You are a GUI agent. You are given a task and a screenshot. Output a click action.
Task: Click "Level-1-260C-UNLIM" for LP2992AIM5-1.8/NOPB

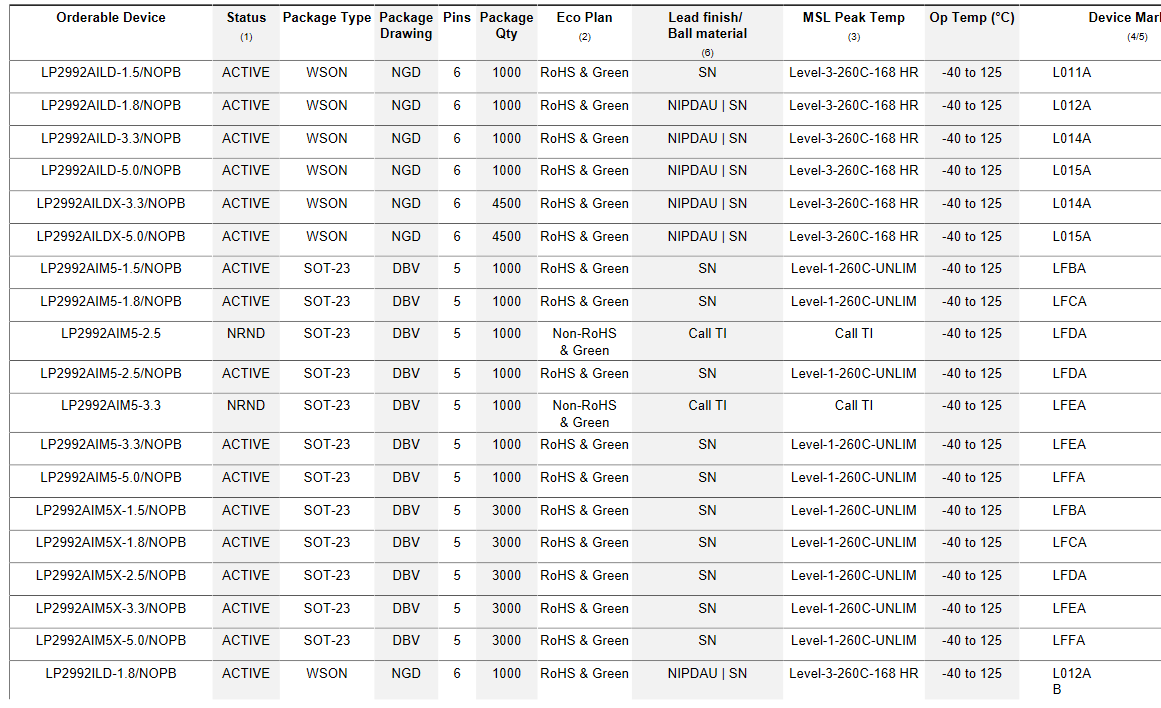(x=854, y=301)
